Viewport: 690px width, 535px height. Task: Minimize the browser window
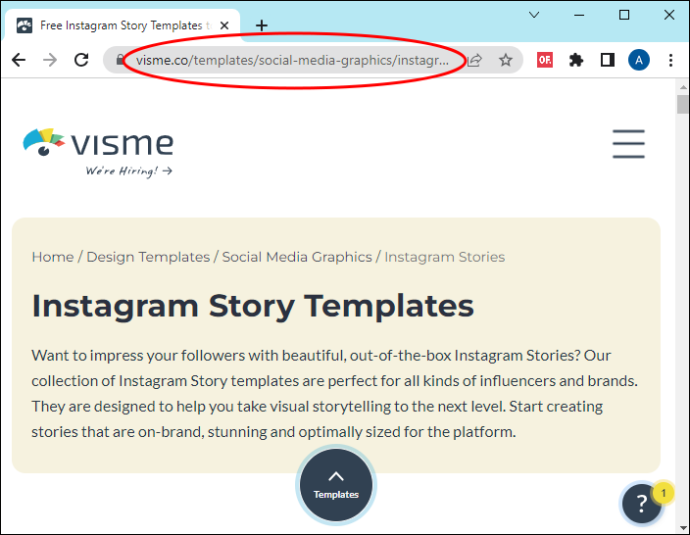click(579, 15)
